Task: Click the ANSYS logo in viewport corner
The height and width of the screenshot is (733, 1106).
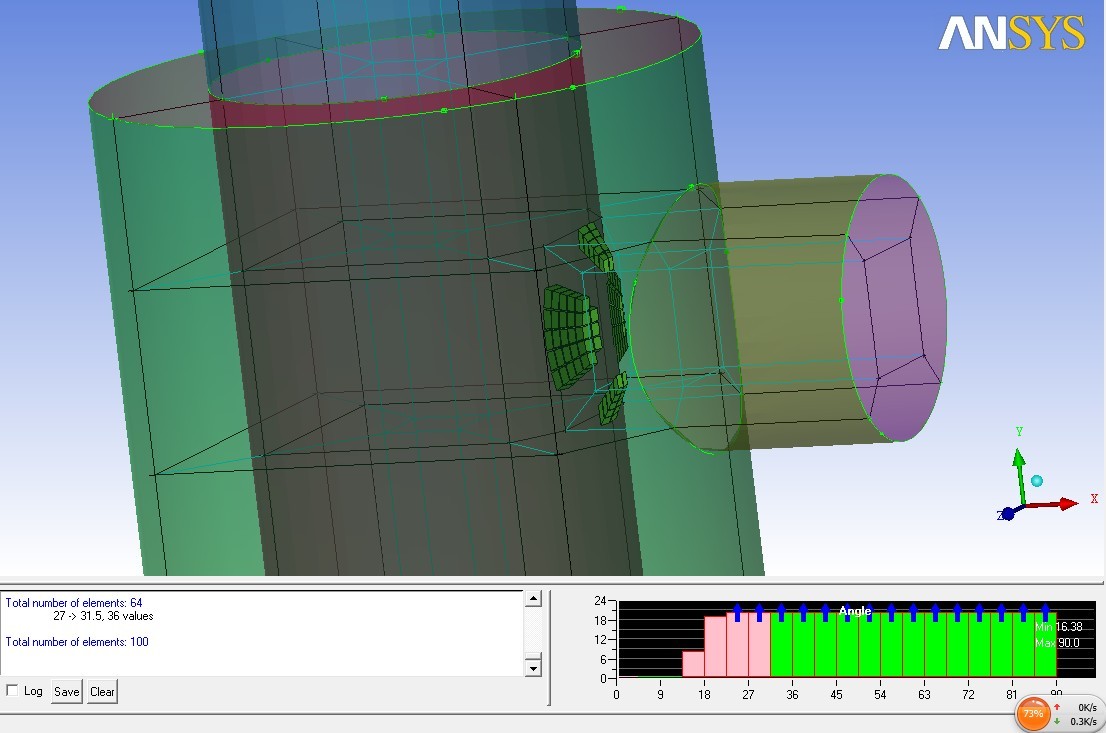Action: coord(1011,33)
